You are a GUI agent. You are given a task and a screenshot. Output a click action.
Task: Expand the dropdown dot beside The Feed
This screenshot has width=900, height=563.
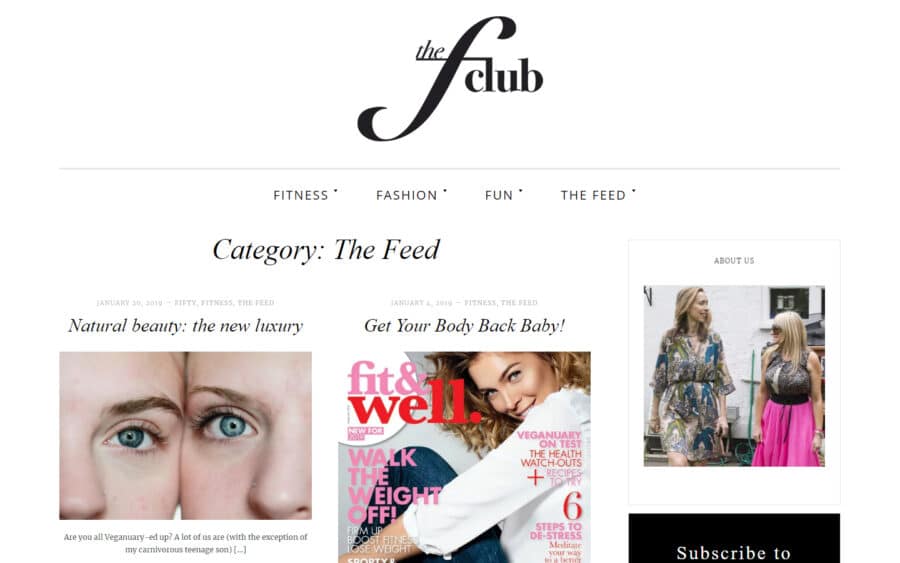[x=634, y=191]
